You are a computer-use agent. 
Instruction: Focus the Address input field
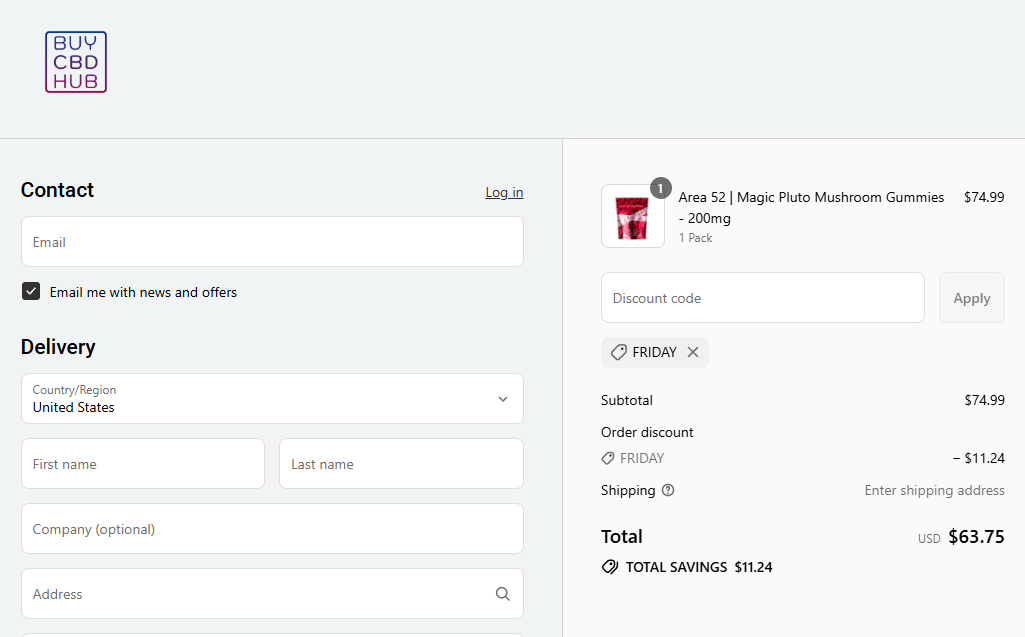[272, 593]
